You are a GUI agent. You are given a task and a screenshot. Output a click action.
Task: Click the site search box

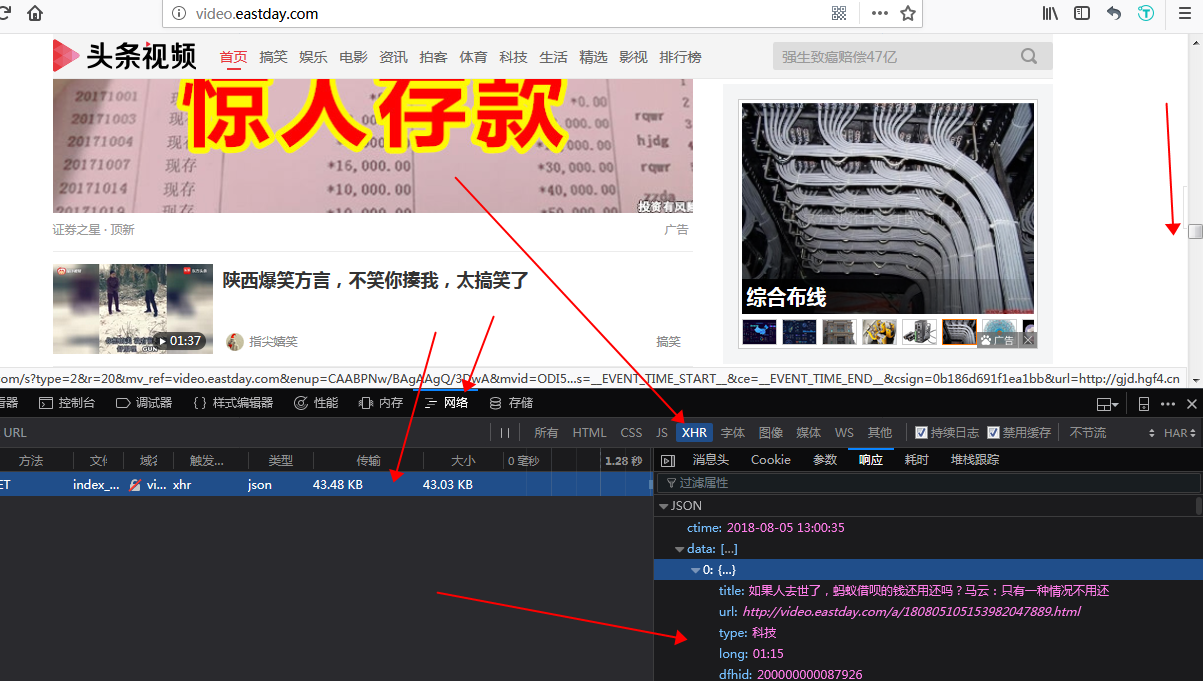[x=896, y=57]
